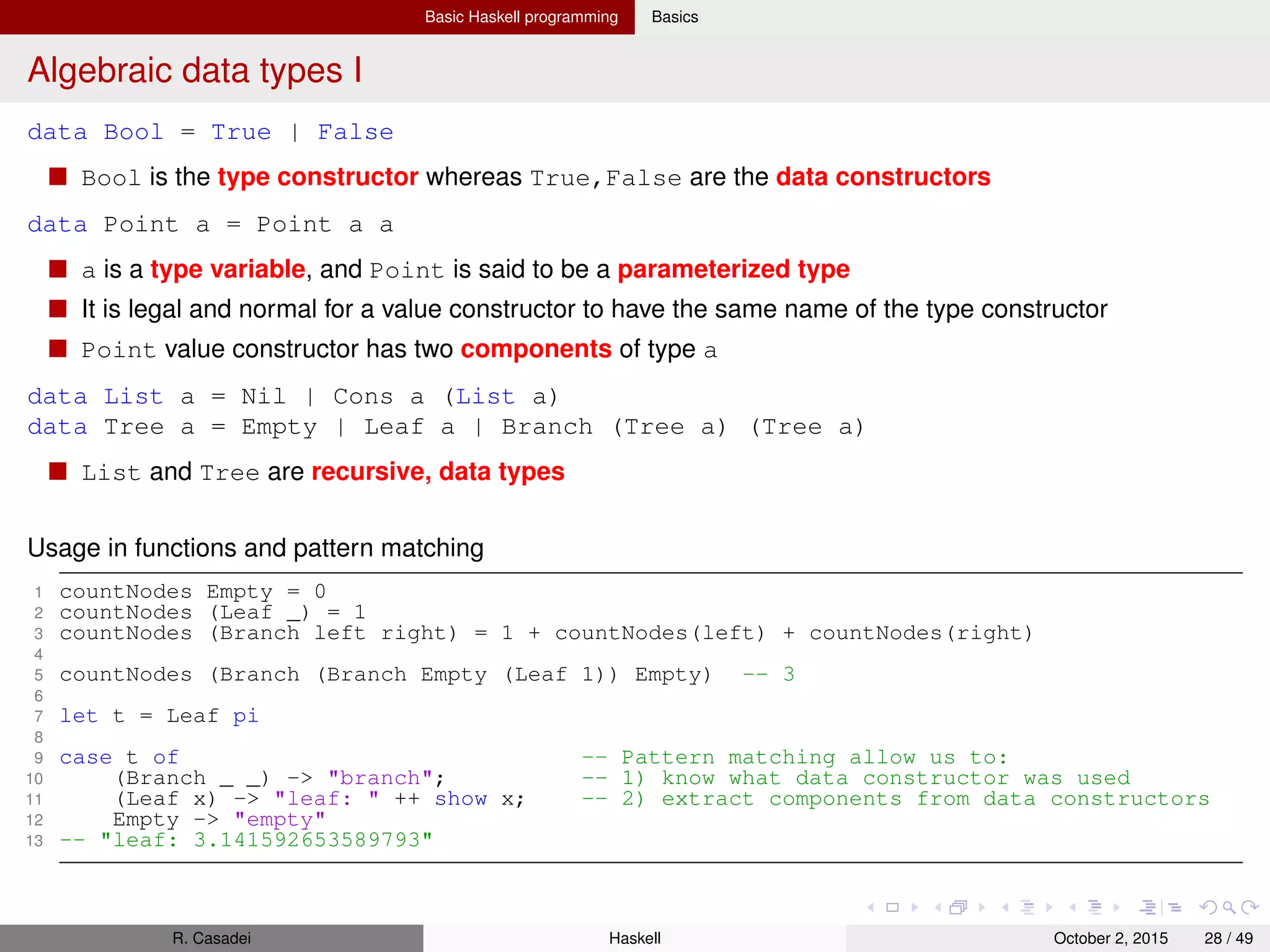Click code line 3 with Branch left right

pos(546,633)
